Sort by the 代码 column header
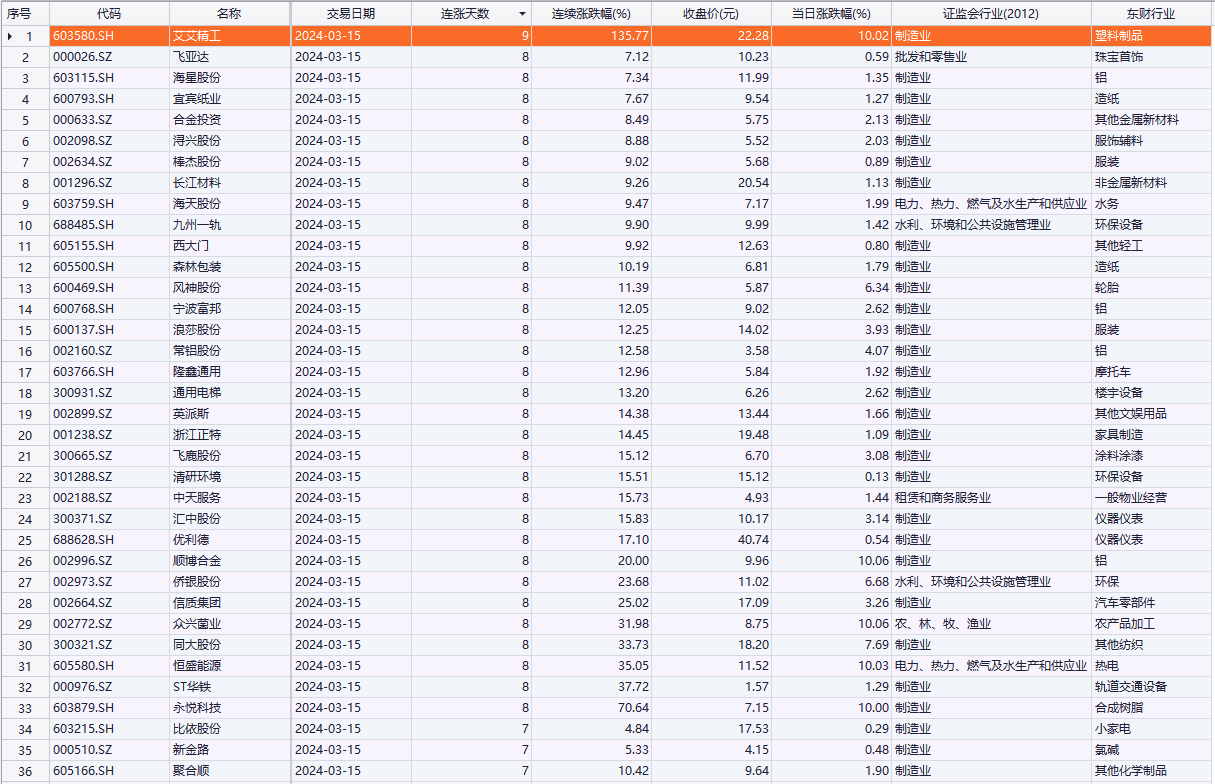The width and height of the screenshot is (1215, 784). [109, 14]
